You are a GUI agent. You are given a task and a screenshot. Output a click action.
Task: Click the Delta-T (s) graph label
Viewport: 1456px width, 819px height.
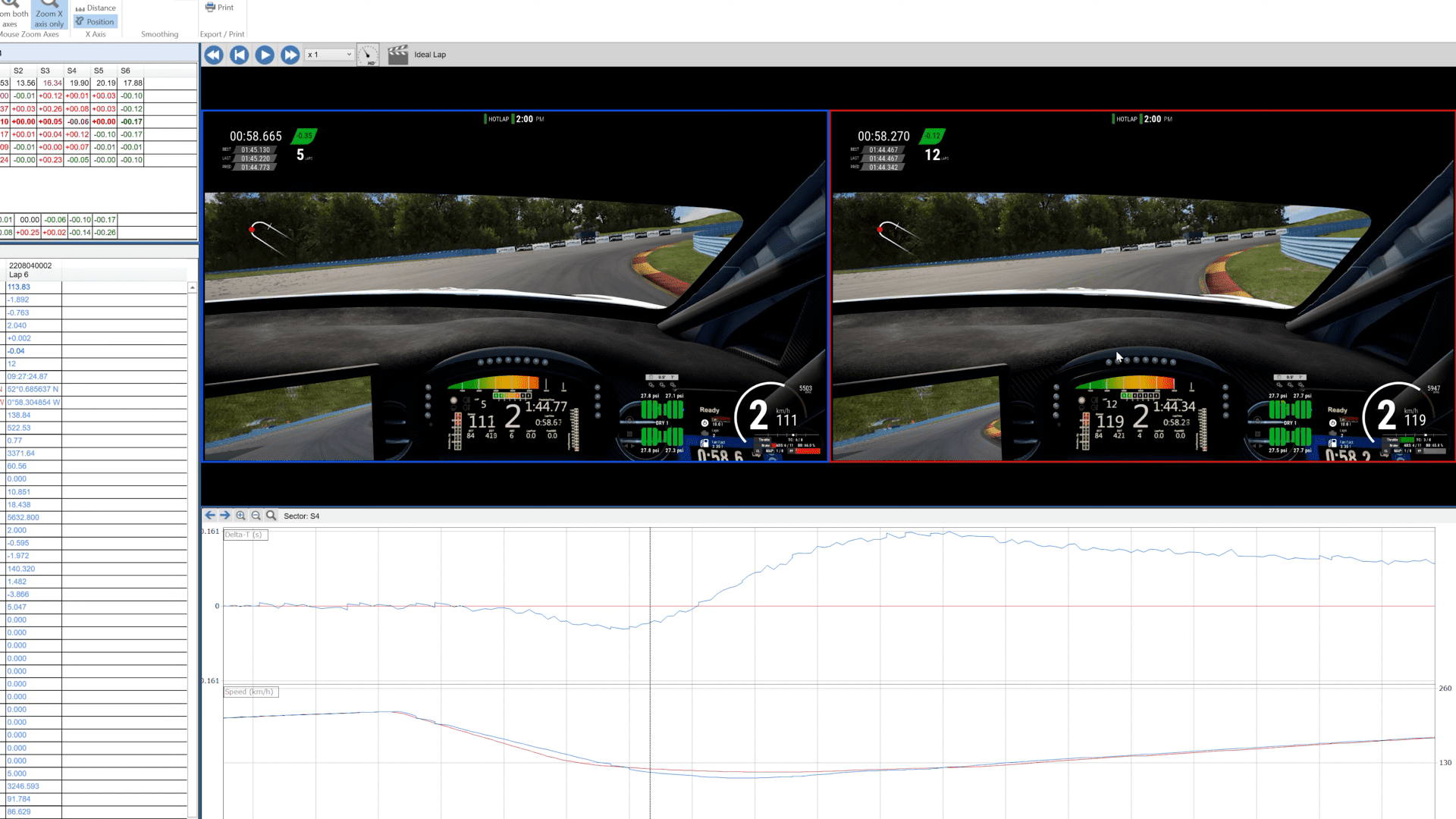click(x=244, y=534)
